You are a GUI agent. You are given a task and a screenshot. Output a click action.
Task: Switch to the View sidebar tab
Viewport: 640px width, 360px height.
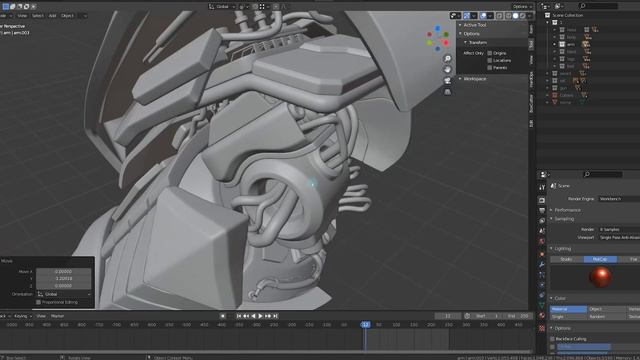pos(531,60)
